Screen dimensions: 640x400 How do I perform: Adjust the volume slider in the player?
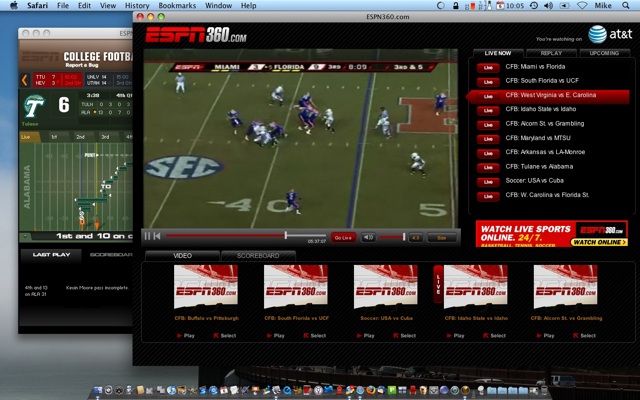tap(390, 237)
